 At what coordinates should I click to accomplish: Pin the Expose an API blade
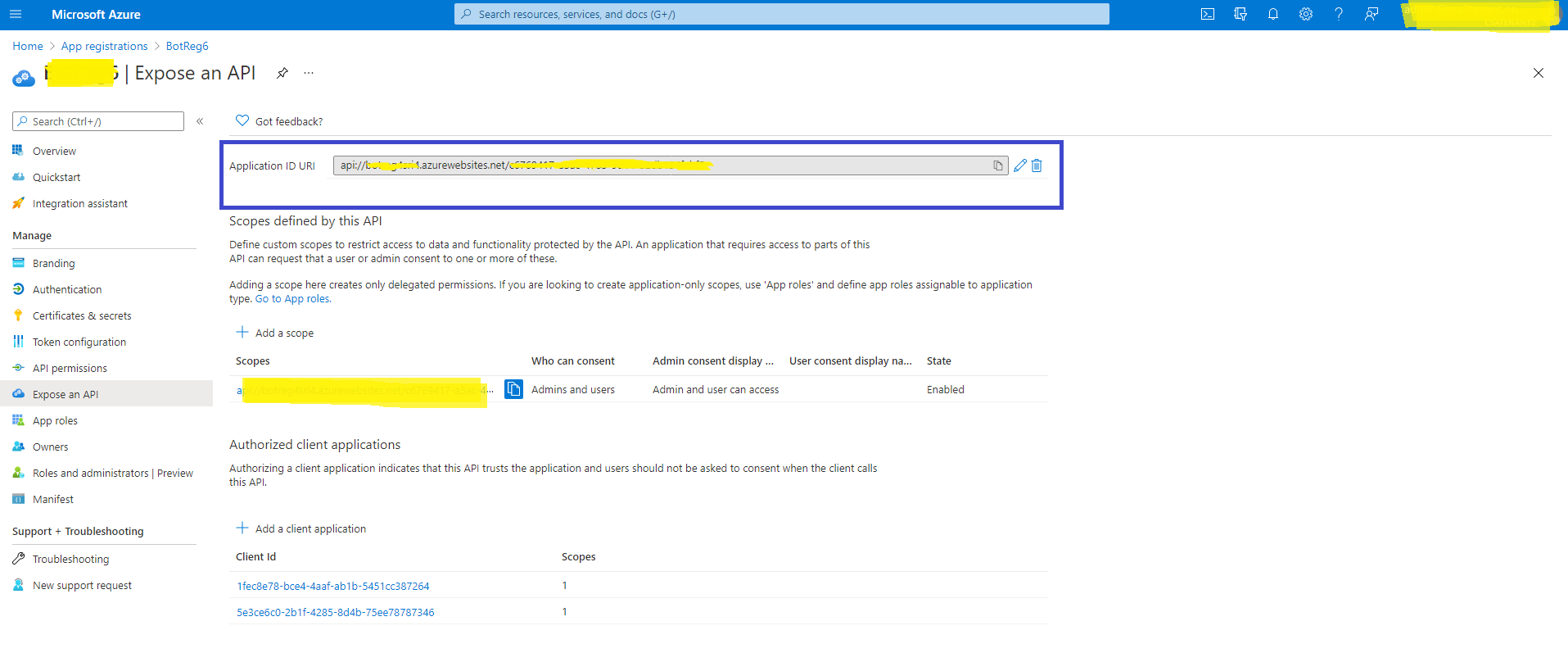click(282, 73)
